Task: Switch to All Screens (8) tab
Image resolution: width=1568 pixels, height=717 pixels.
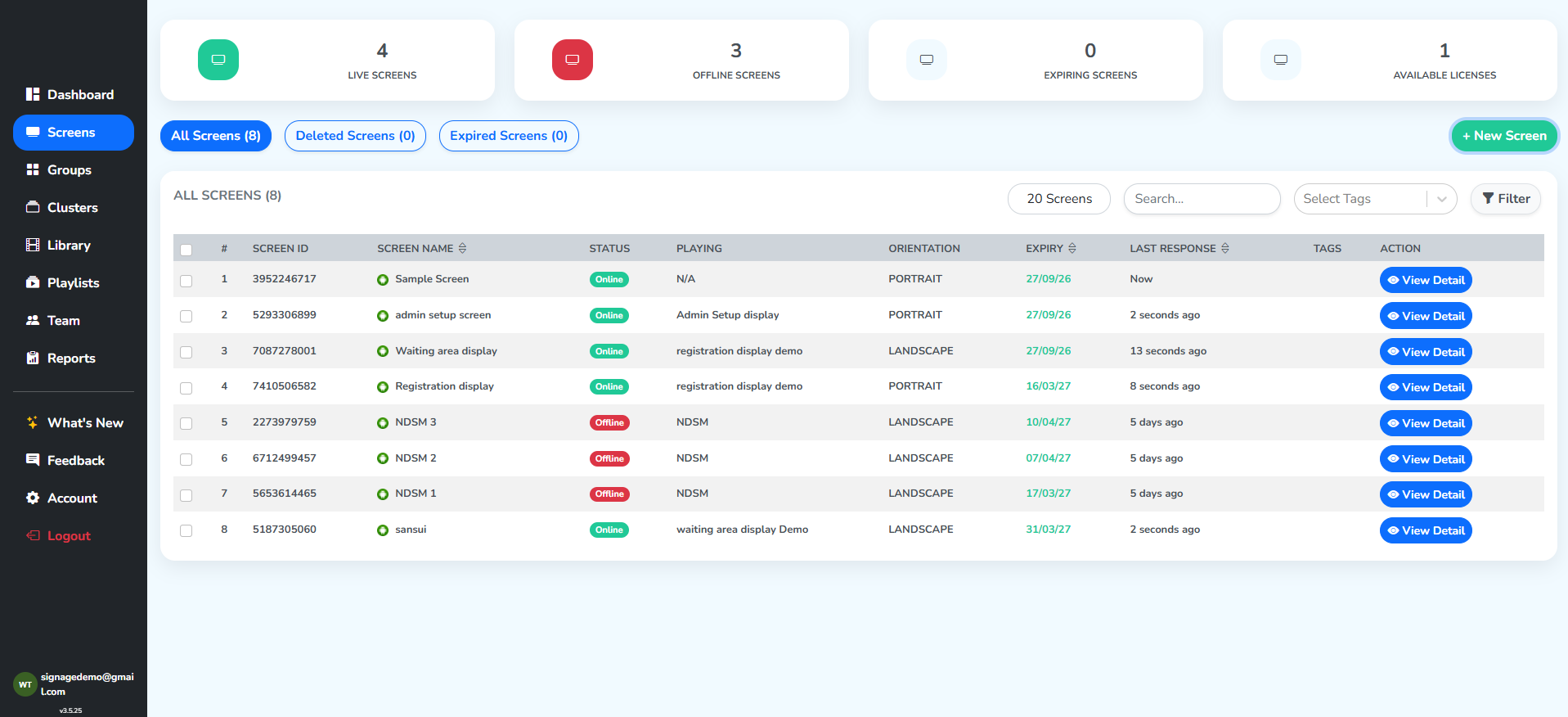Action: pyautogui.click(x=216, y=136)
